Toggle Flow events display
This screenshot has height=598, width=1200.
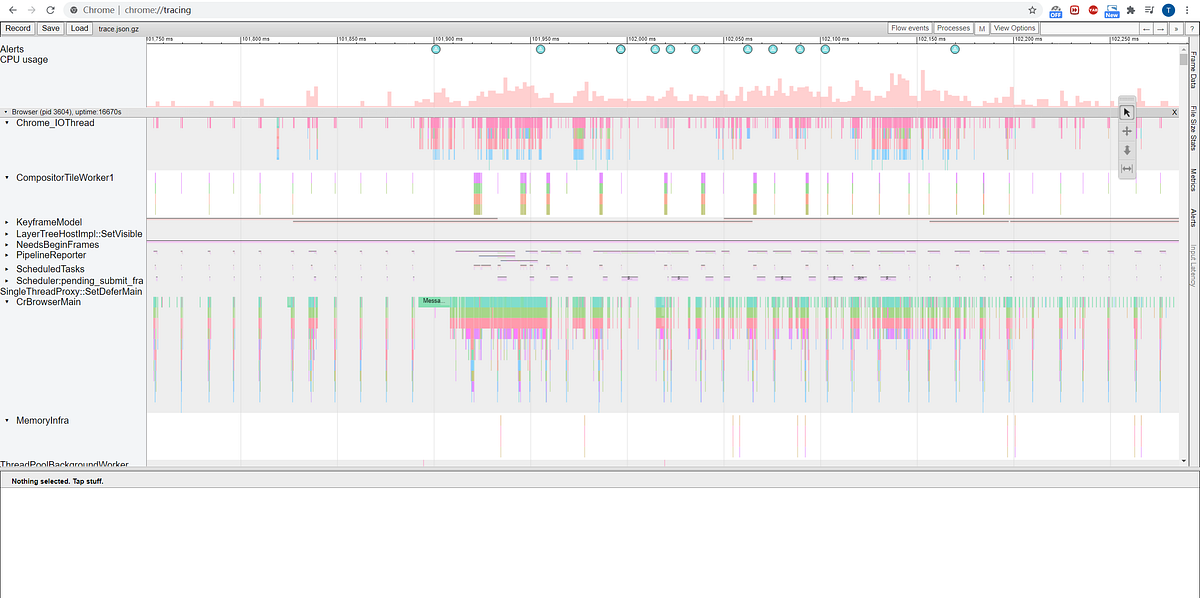point(908,28)
